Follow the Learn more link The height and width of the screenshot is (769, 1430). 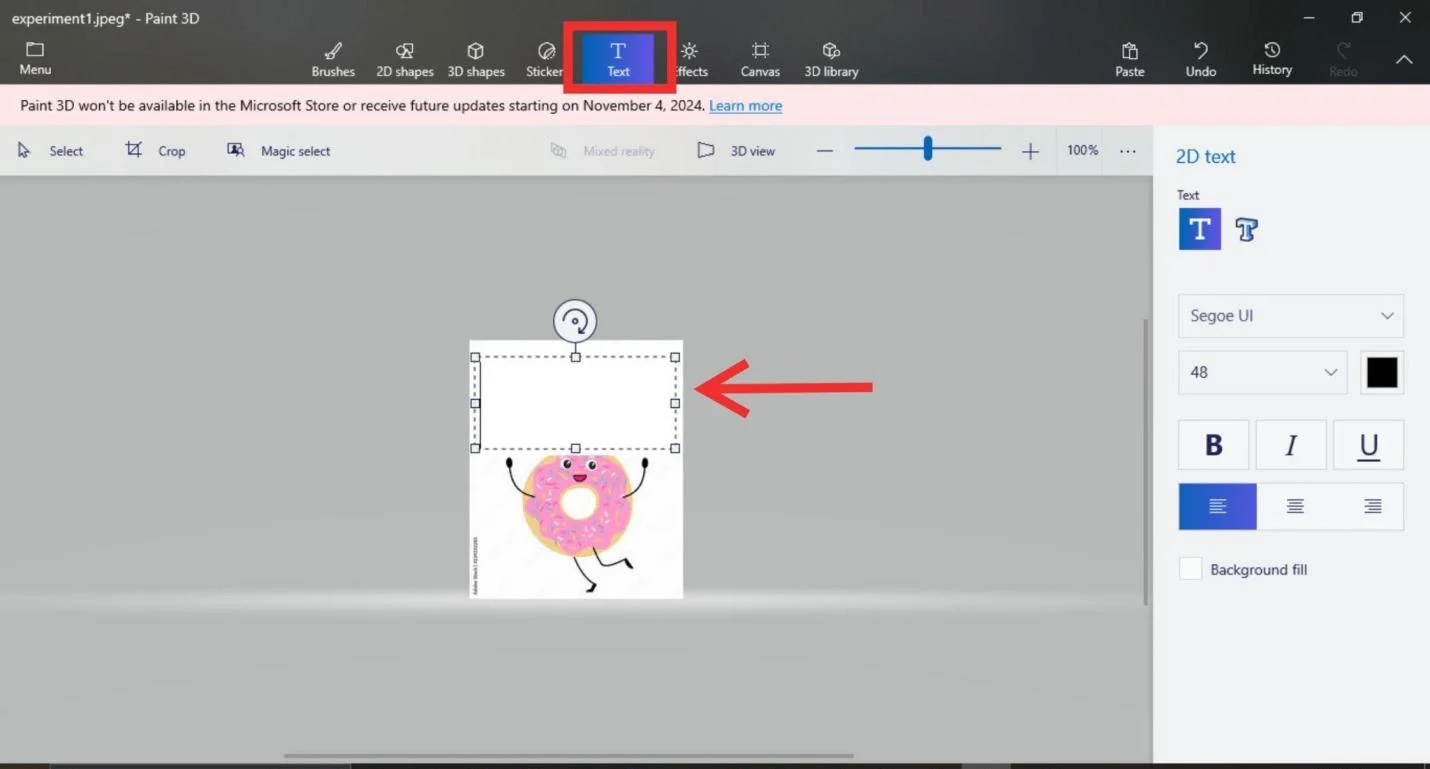point(745,106)
